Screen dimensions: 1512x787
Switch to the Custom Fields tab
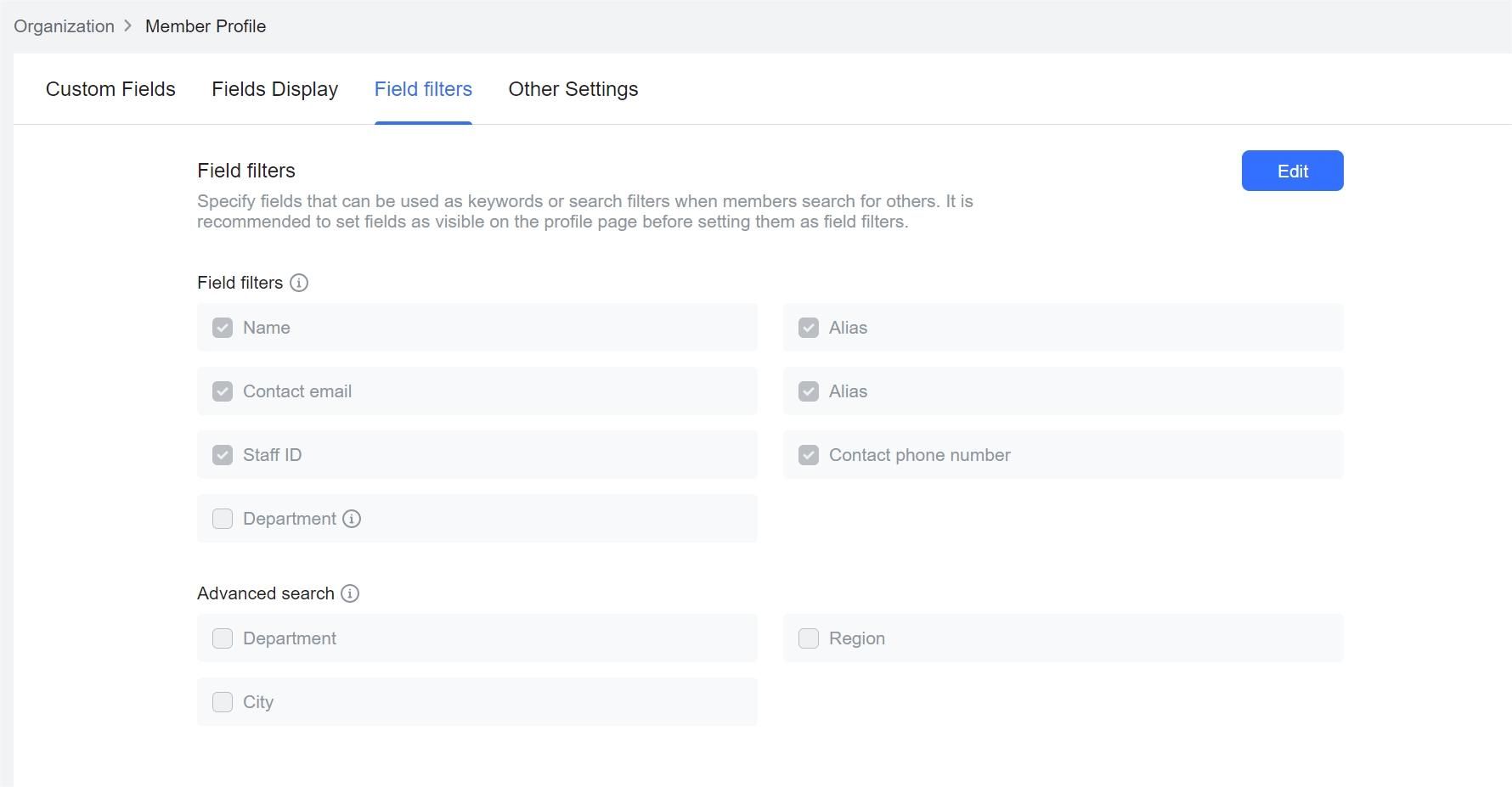(110, 89)
